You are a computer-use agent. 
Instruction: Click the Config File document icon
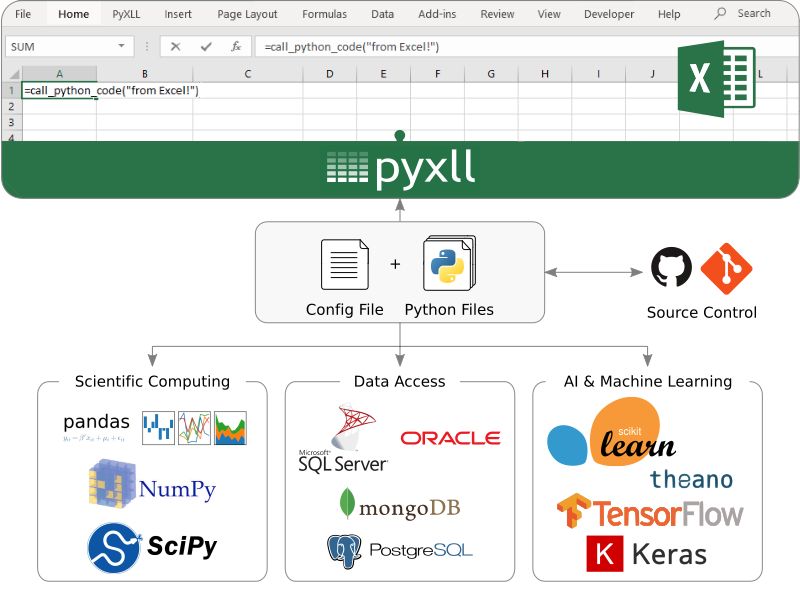coord(344,264)
